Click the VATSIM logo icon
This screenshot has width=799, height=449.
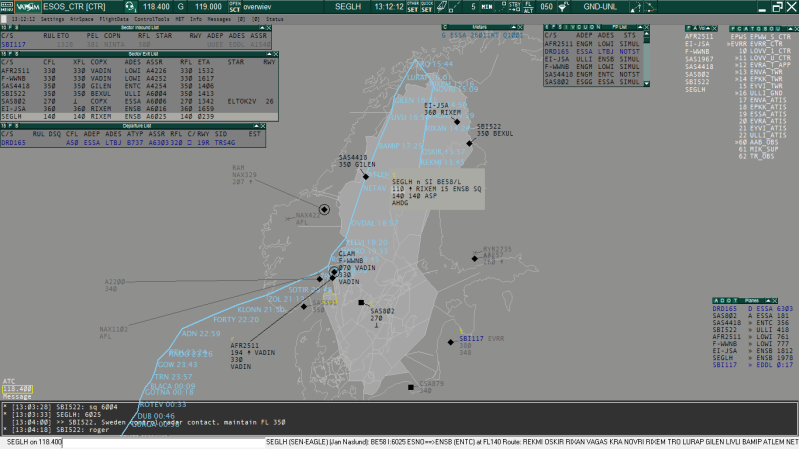click(27, 6)
